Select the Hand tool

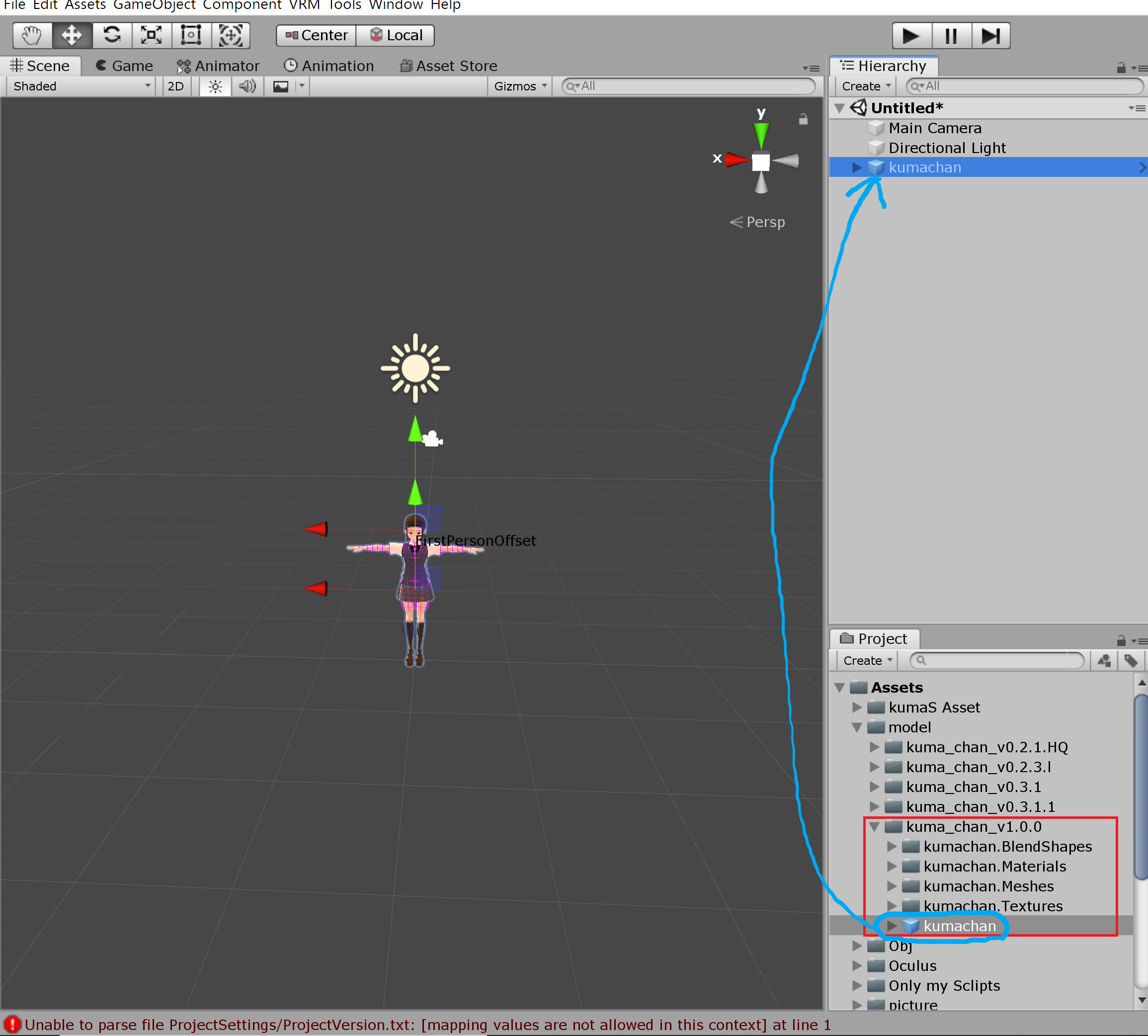[32, 35]
